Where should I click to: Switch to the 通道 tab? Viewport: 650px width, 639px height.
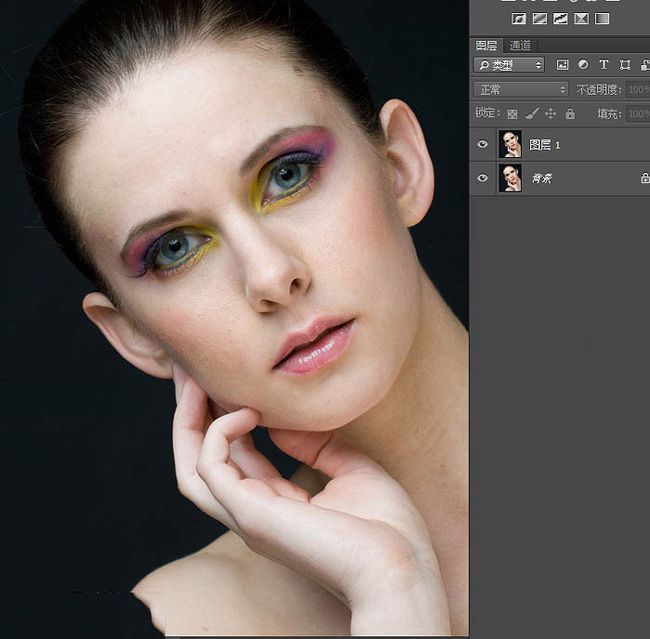pos(520,45)
